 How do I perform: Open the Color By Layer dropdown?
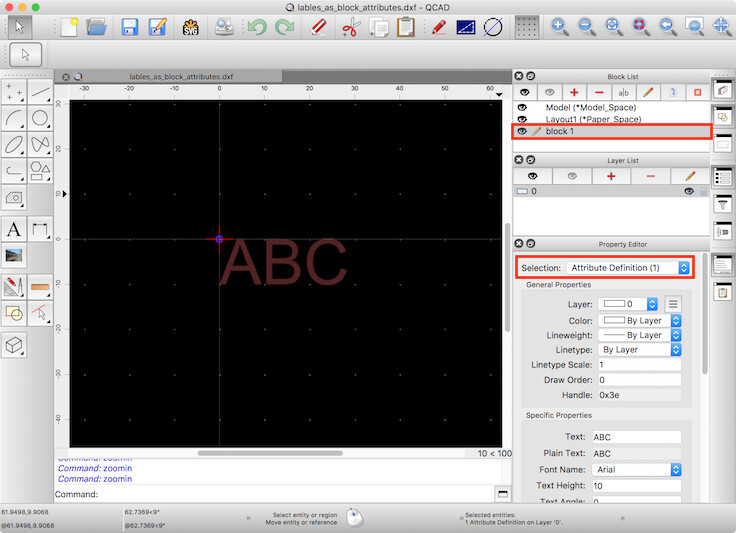click(639, 320)
